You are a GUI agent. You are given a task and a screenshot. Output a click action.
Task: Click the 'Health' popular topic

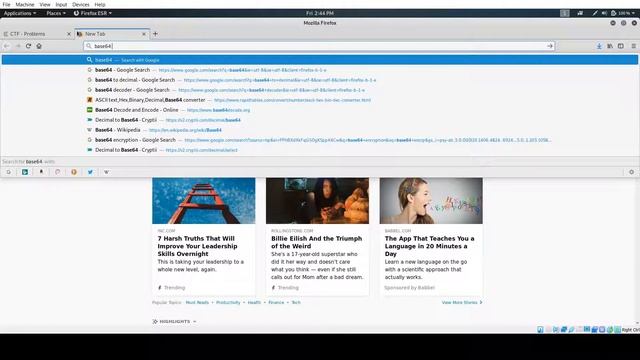click(254, 302)
